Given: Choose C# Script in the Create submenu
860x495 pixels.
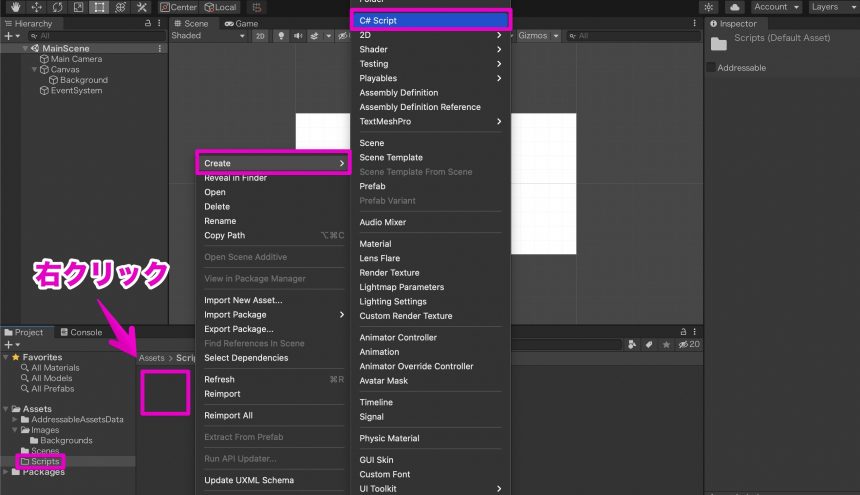Looking at the screenshot, I should 431,20.
